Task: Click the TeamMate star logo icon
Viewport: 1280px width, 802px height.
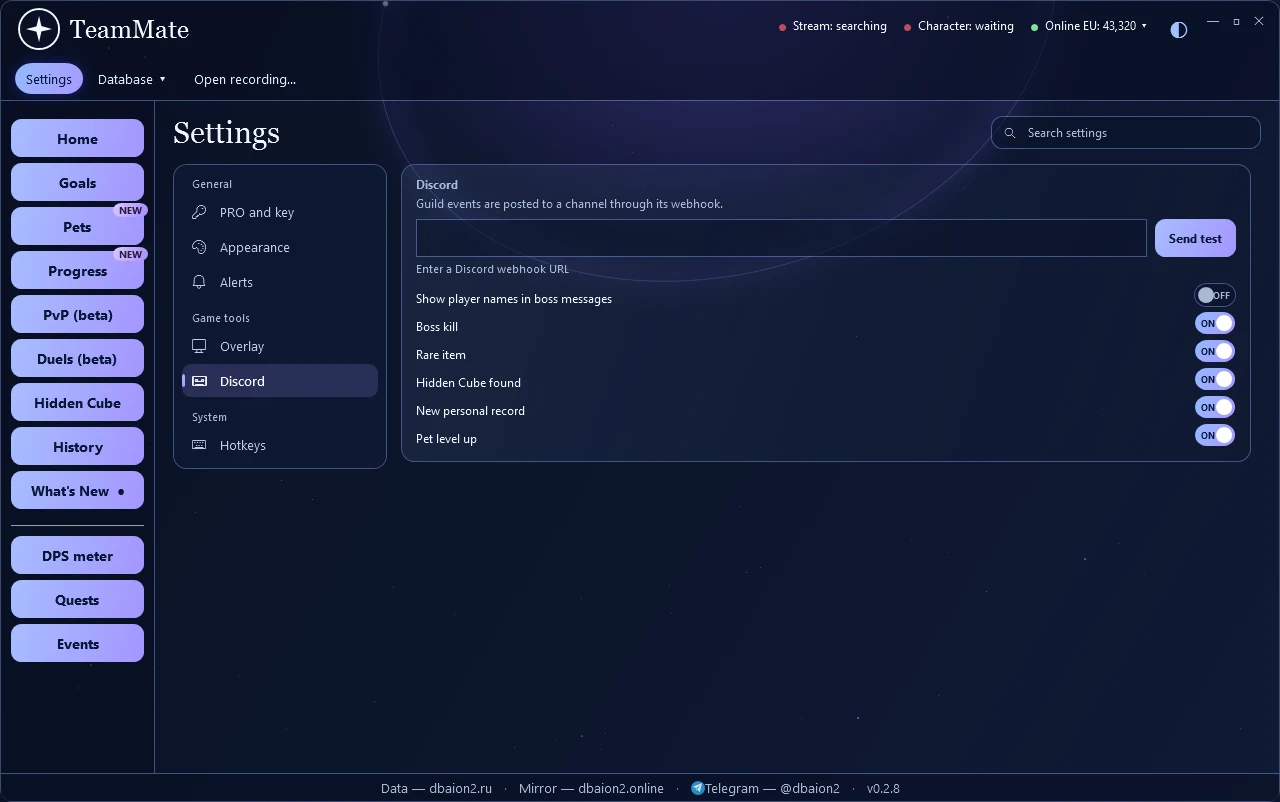Action: coord(39,29)
